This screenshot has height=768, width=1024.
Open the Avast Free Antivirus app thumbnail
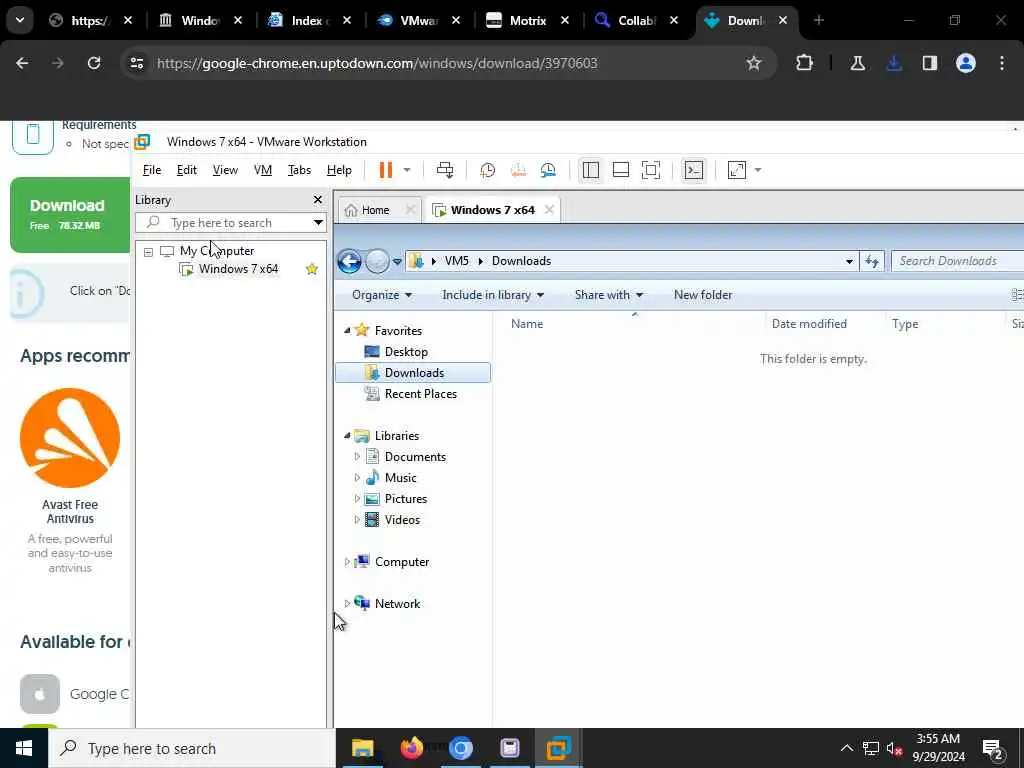[70, 438]
